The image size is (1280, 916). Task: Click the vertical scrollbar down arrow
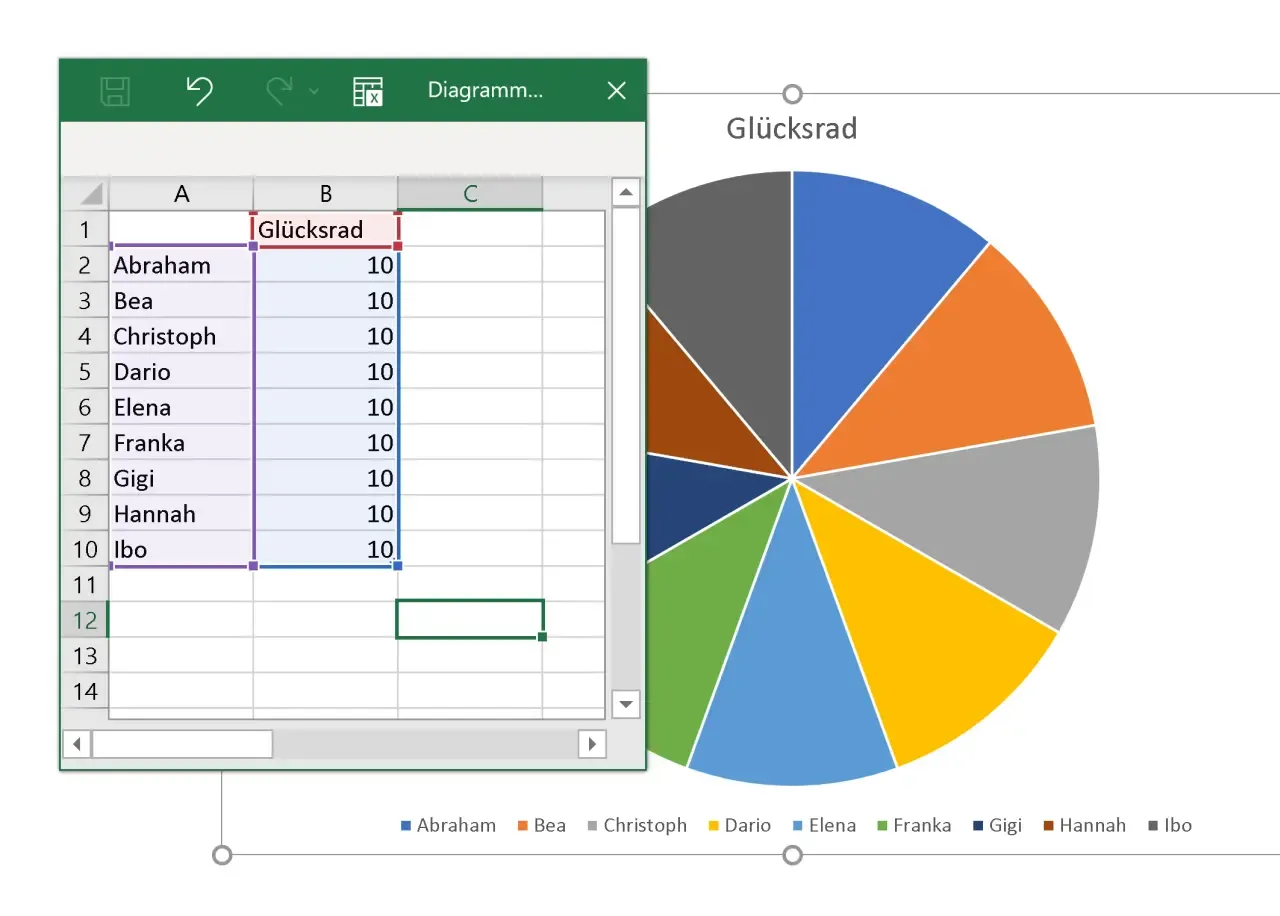(626, 704)
